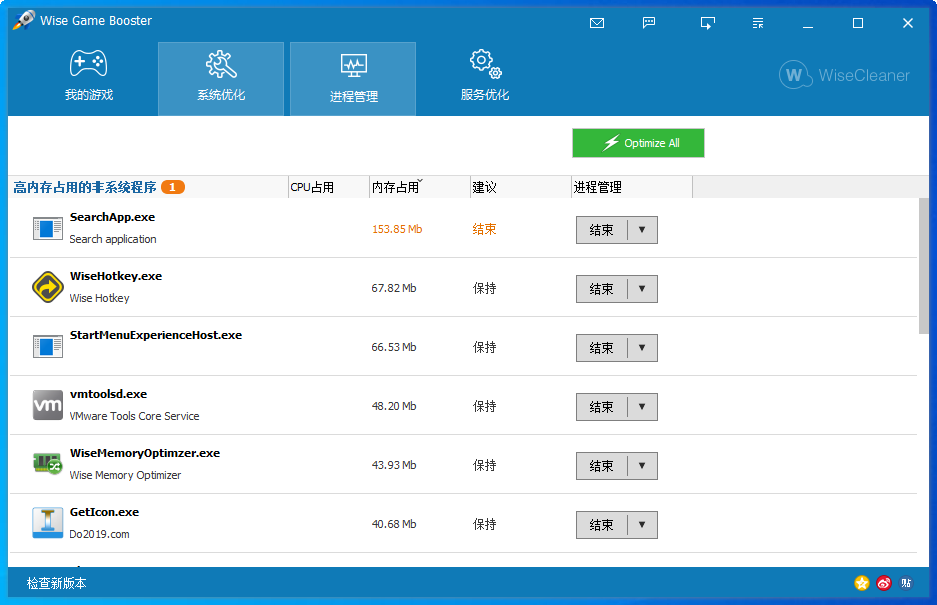Viewport: 937px width, 605px height.
Task: Open the main menu list icon
Action: click(757, 22)
